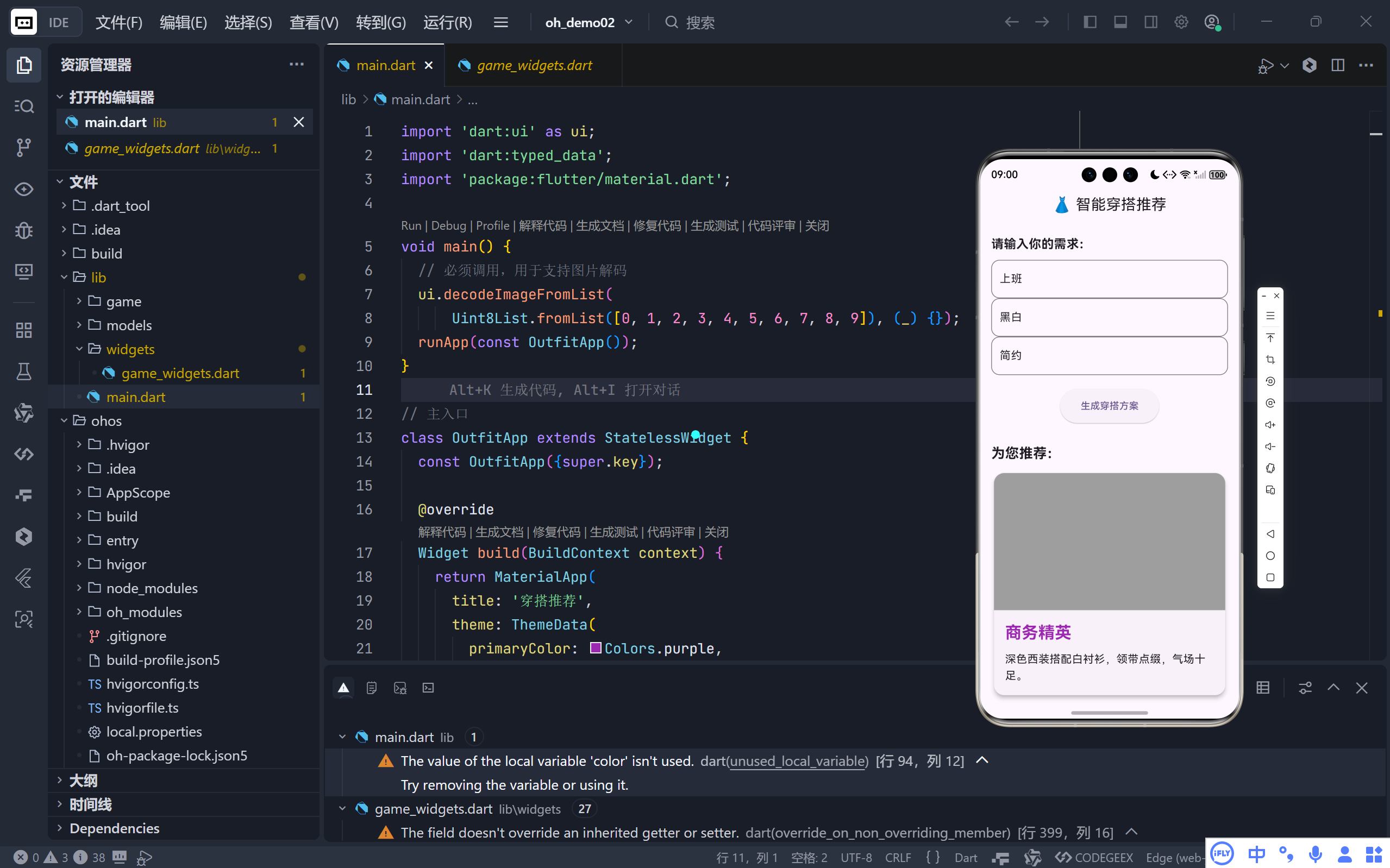Collapse main.dart problems group
1390x868 pixels.
[342, 737]
